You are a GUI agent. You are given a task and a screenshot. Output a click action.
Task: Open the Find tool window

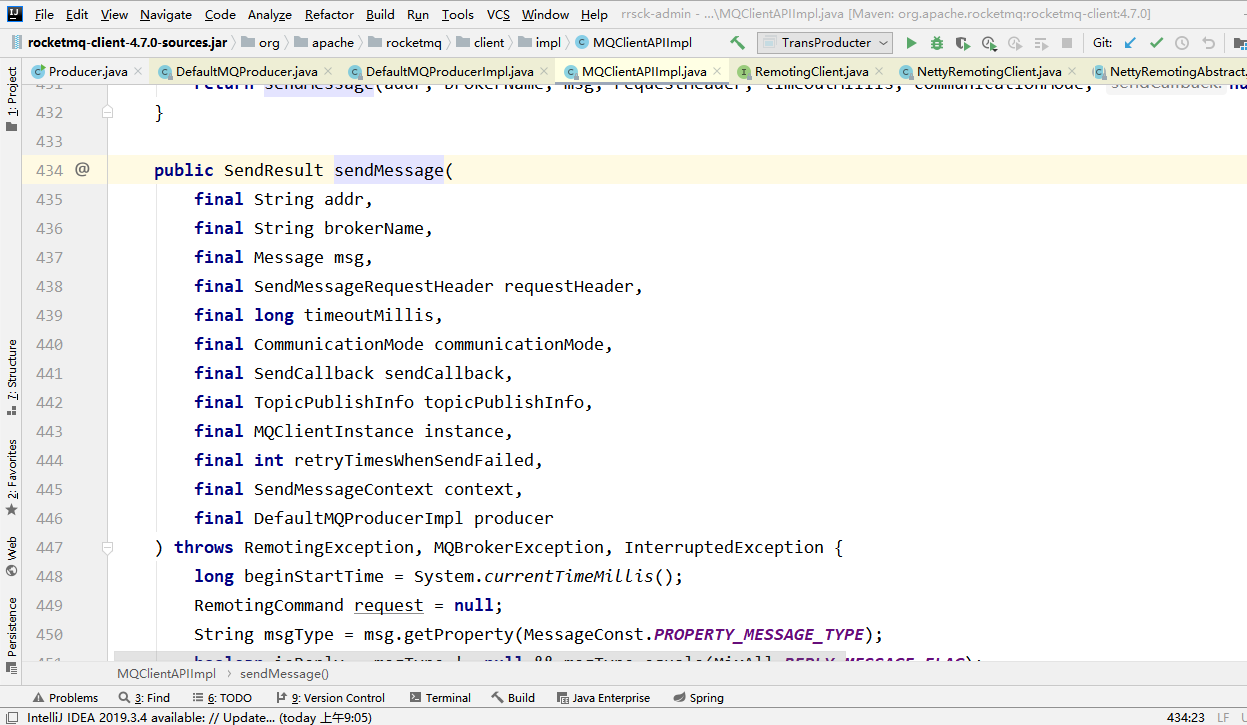(x=144, y=698)
